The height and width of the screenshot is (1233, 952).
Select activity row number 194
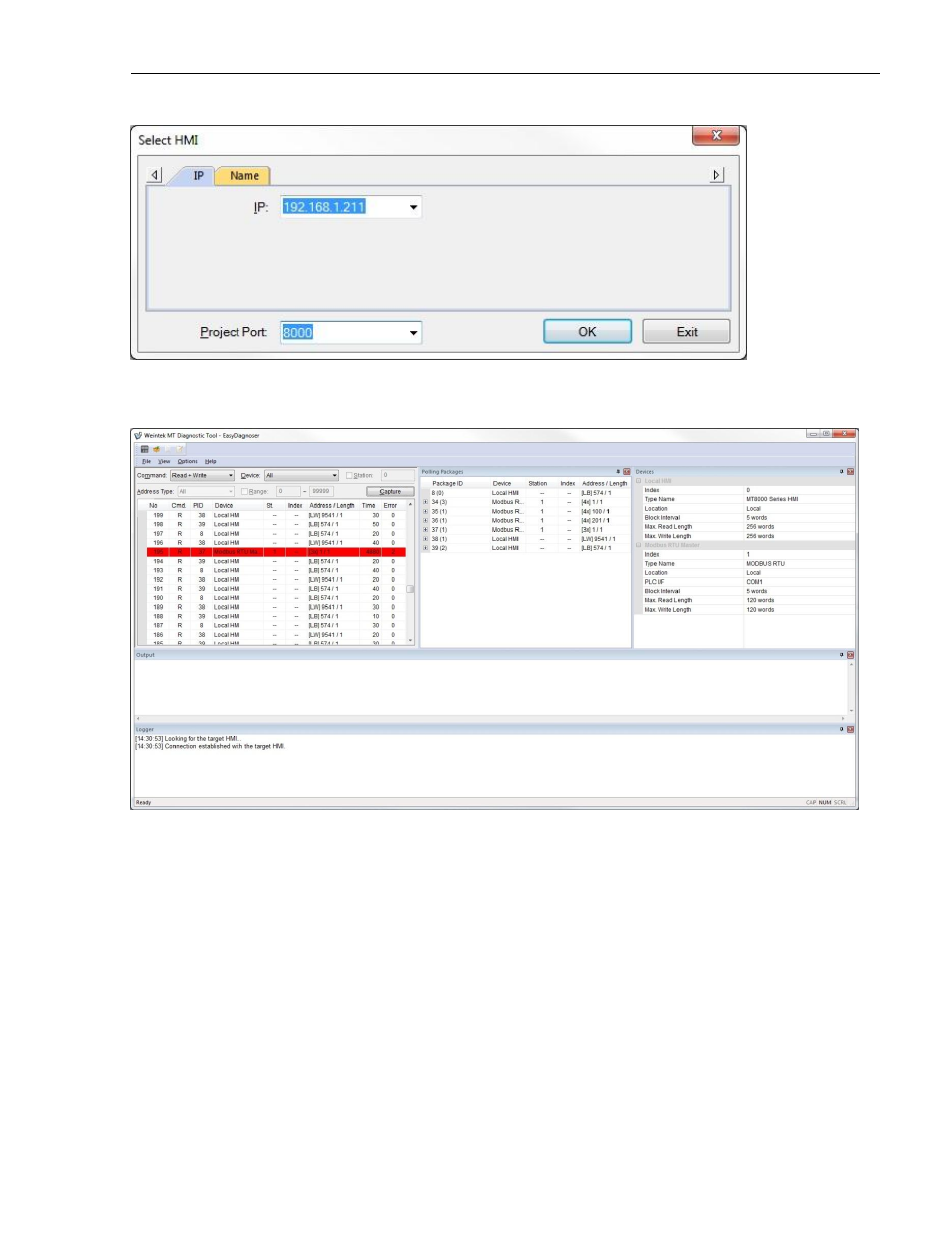(276, 561)
